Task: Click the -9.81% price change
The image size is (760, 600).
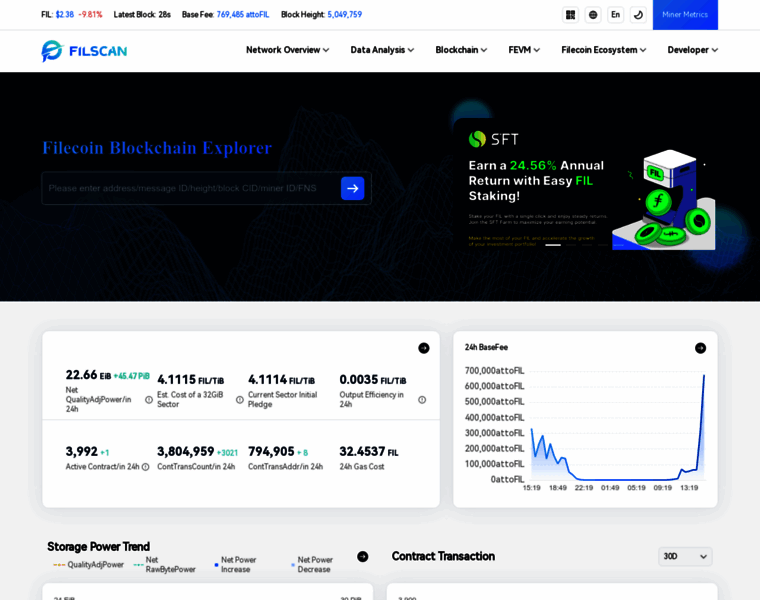Action: [x=90, y=15]
